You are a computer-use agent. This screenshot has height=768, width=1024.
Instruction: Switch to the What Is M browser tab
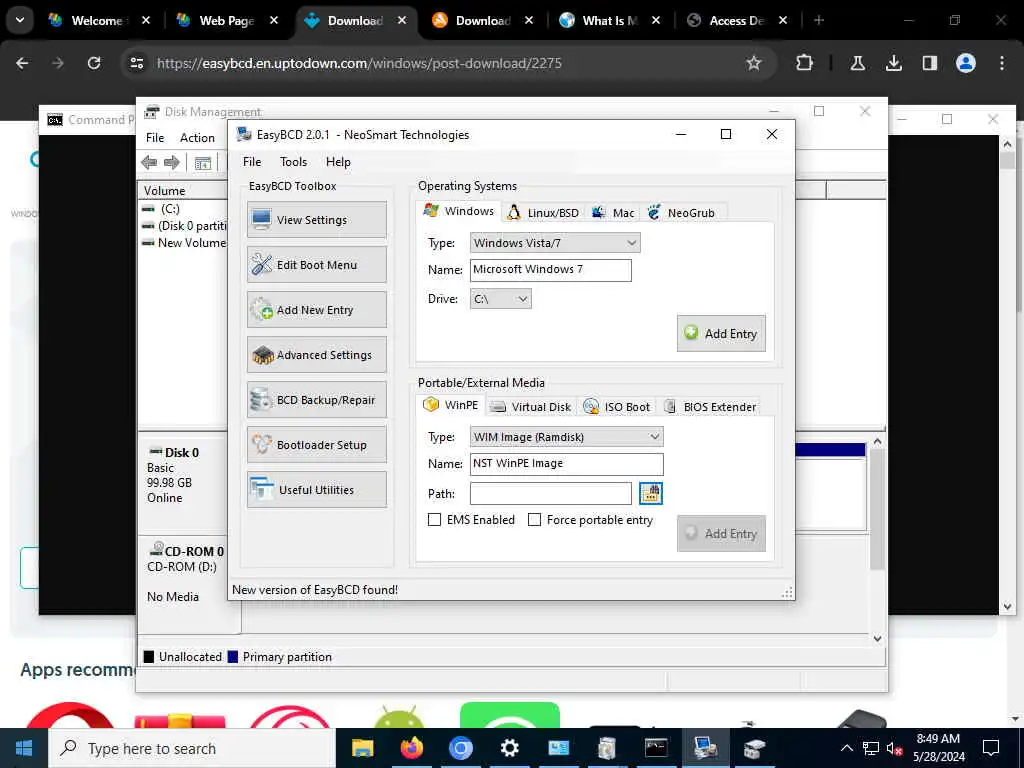point(609,21)
